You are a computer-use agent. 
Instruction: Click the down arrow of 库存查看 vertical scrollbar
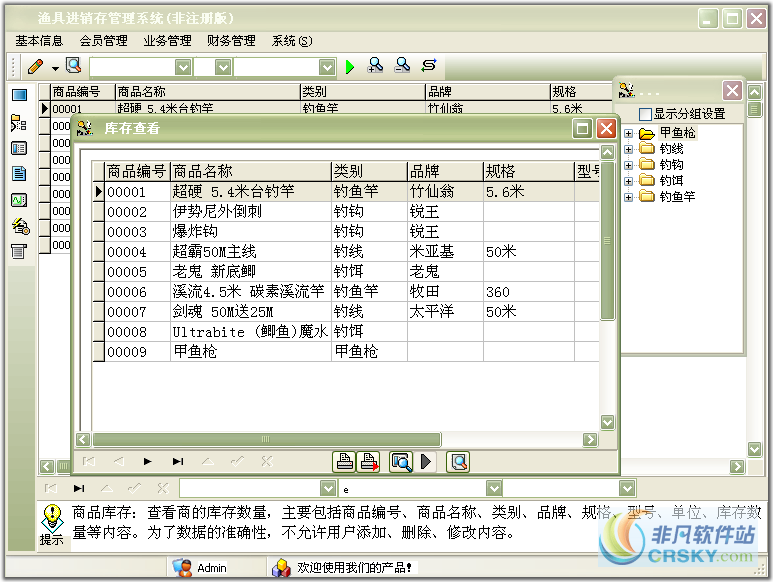tap(607, 422)
